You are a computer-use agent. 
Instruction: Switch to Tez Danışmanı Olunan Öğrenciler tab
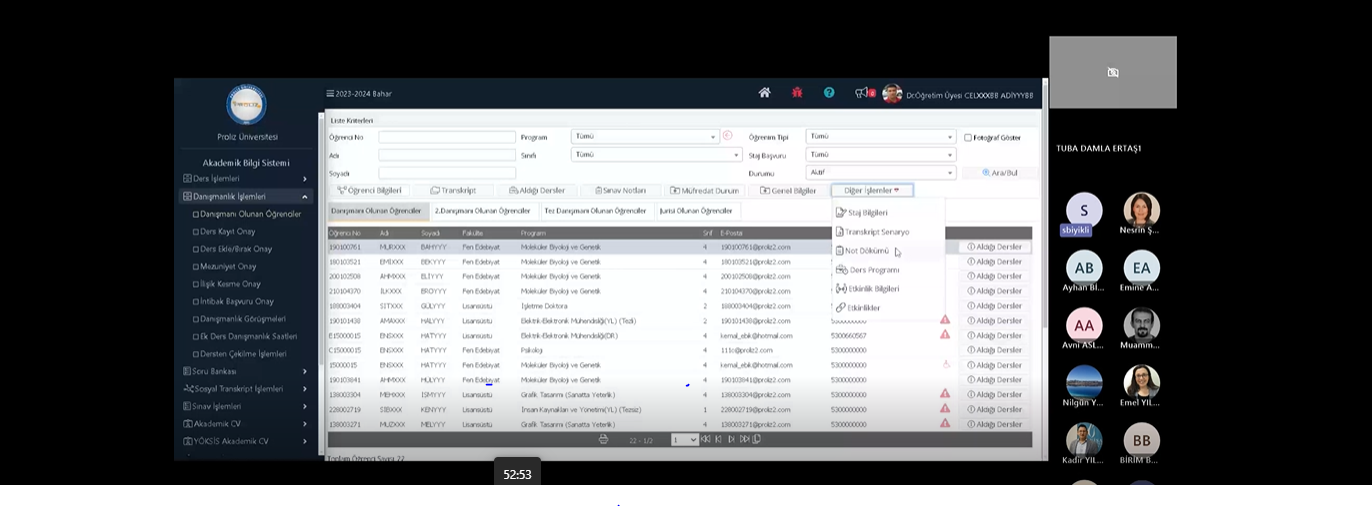595,211
